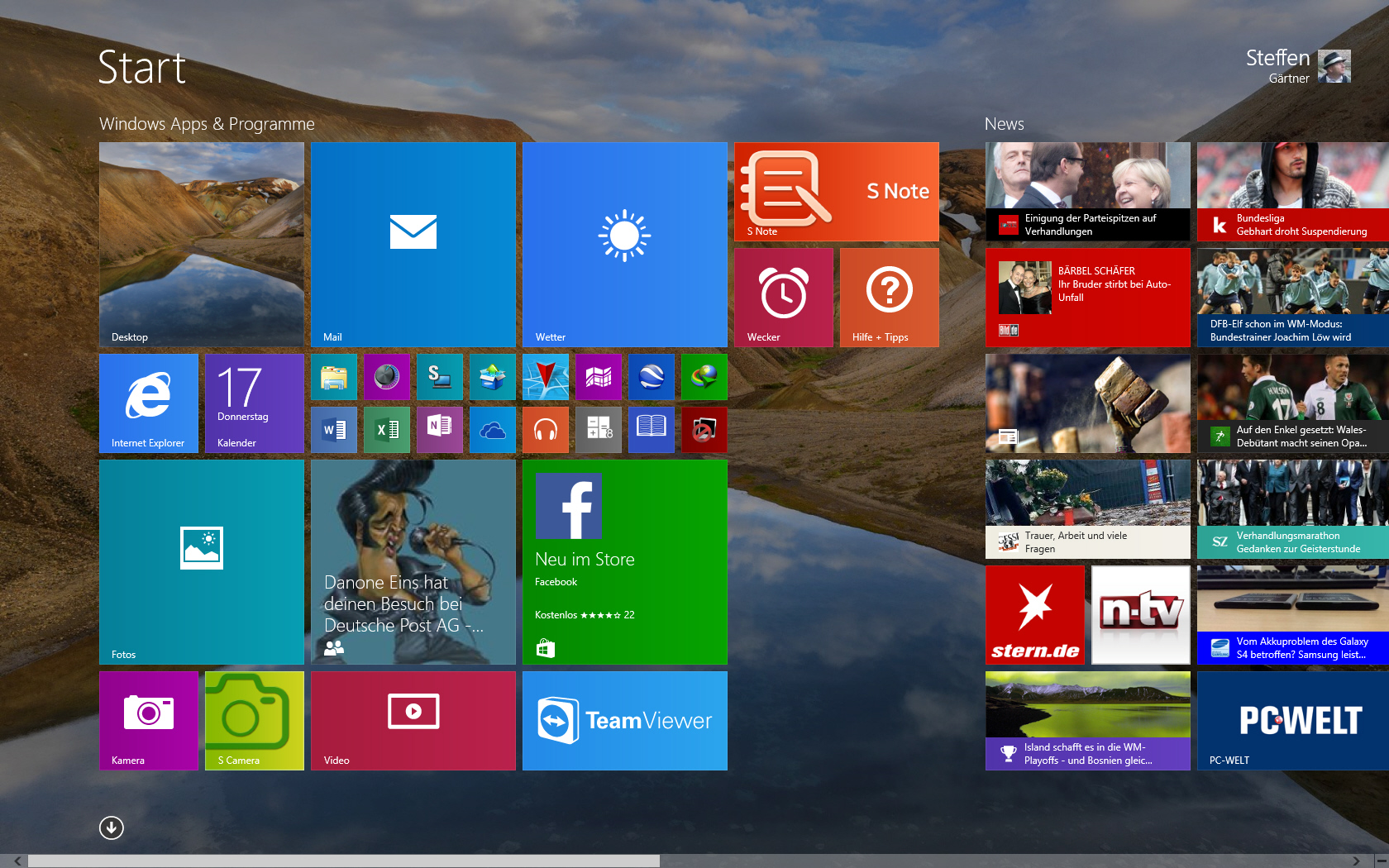Launch OneNote small tile
1389x868 pixels.
click(x=440, y=430)
